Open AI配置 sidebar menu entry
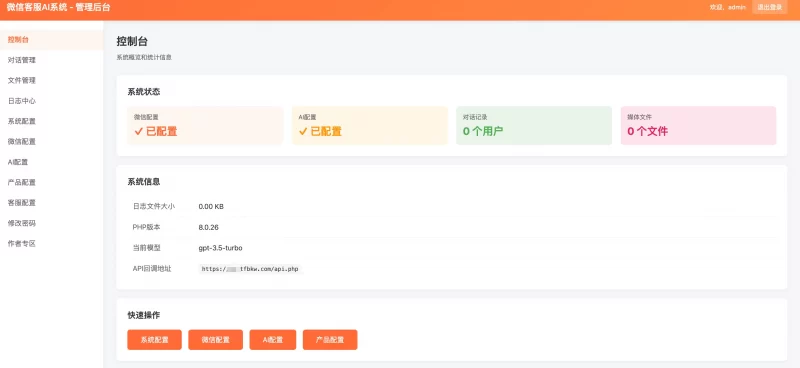Viewport: 800px width, 368px height. pyautogui.click(x=52, y=162)
